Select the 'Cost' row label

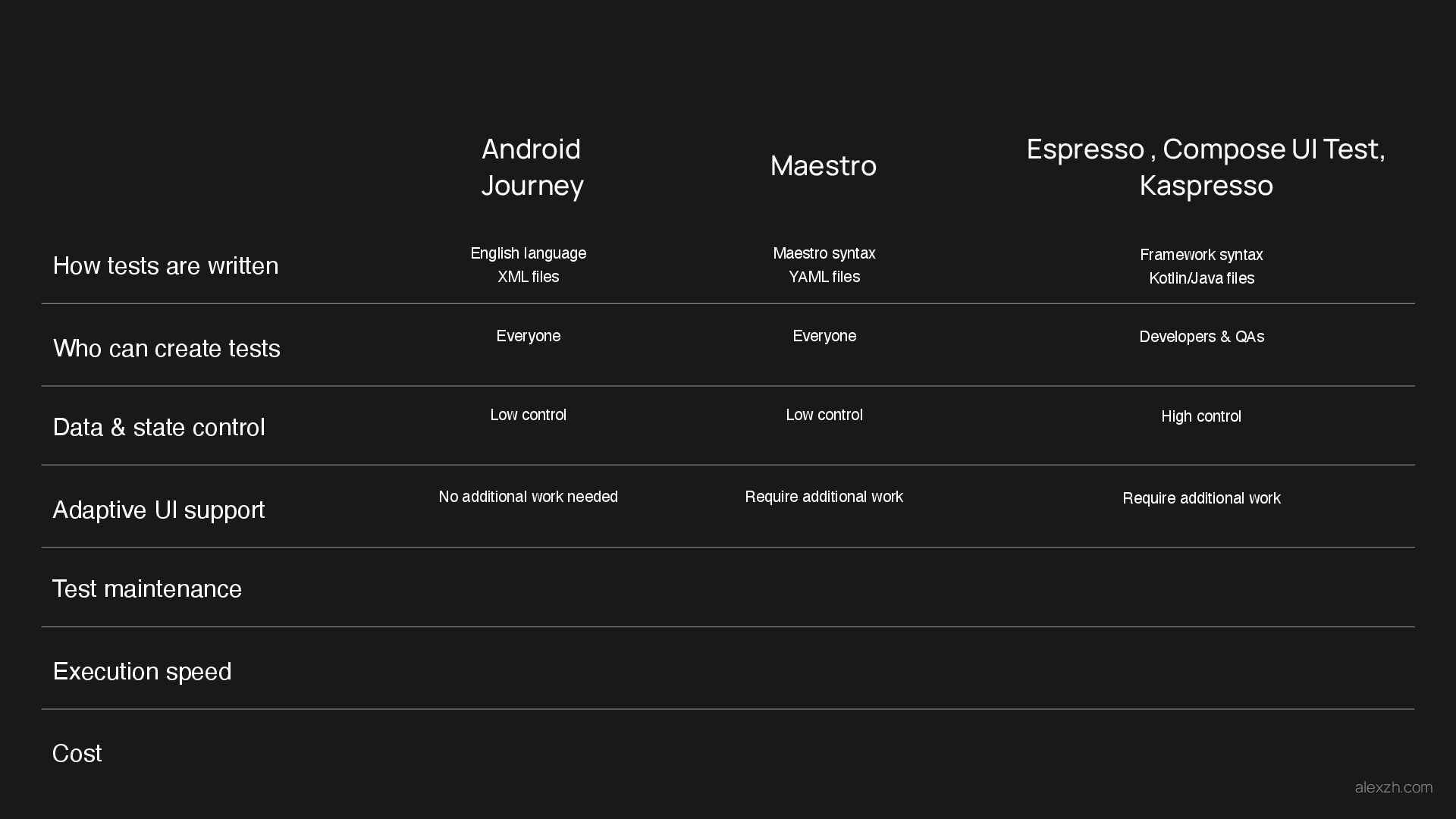point(77,754)
